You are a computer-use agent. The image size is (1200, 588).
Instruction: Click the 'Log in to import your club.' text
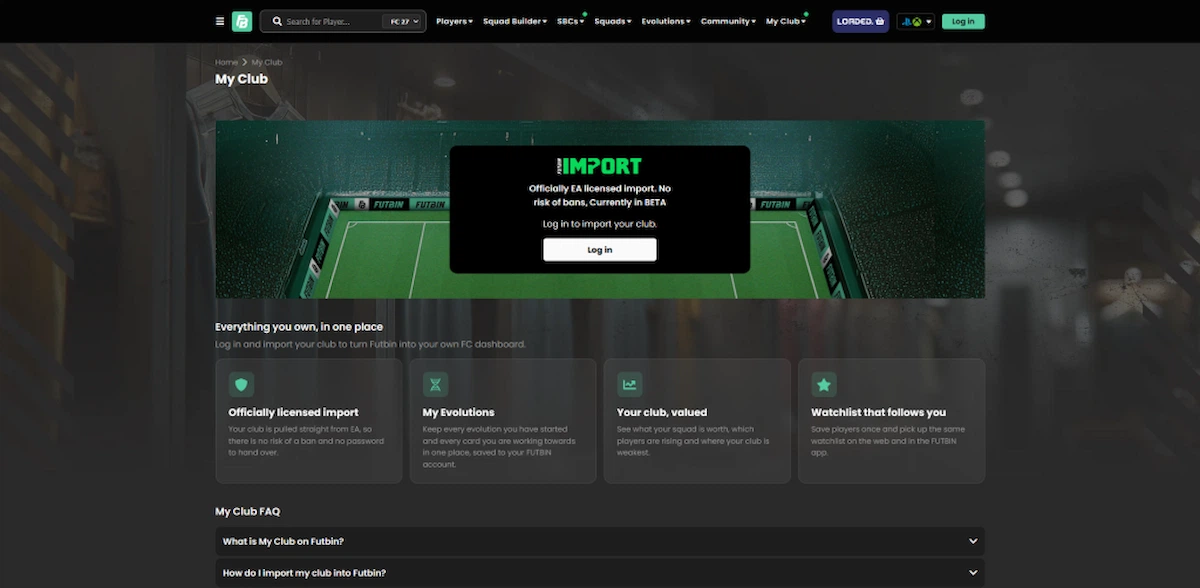click(600, 224)
